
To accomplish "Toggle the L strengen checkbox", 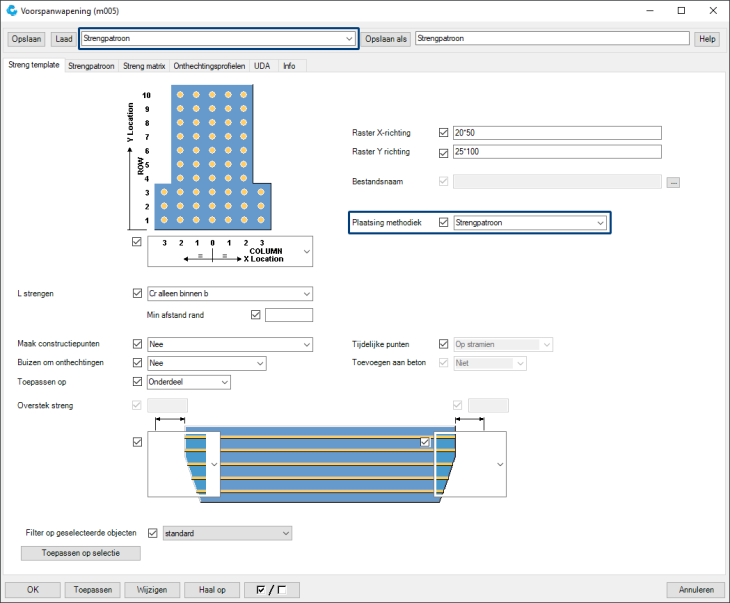I will (x=138, y=294).
